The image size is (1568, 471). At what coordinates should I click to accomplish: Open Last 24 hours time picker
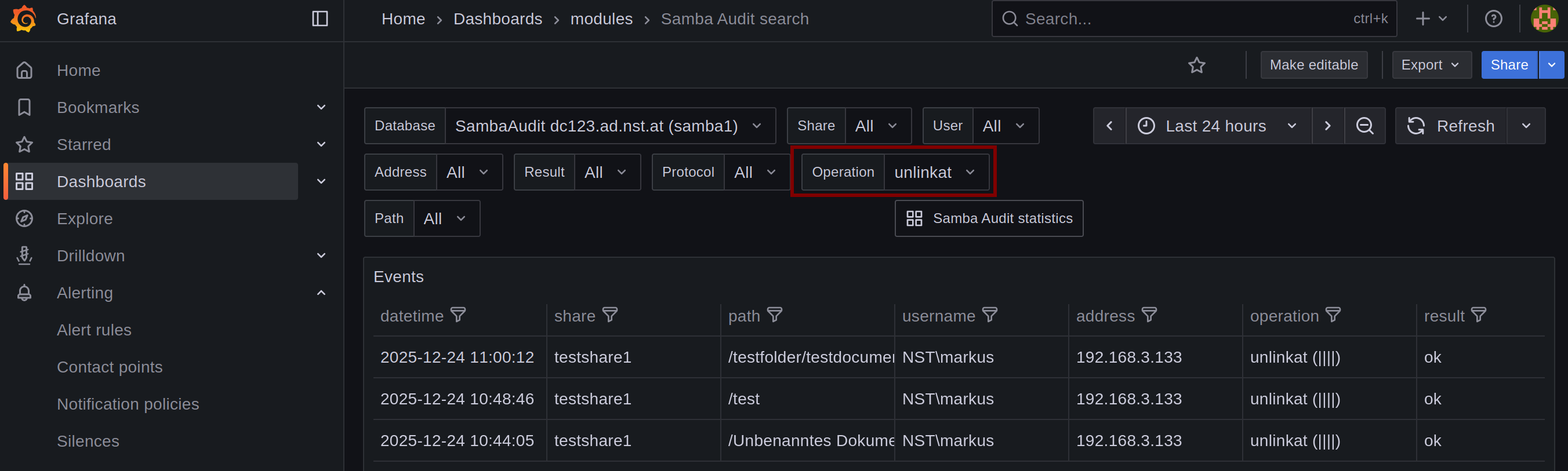coord(1217,126)
